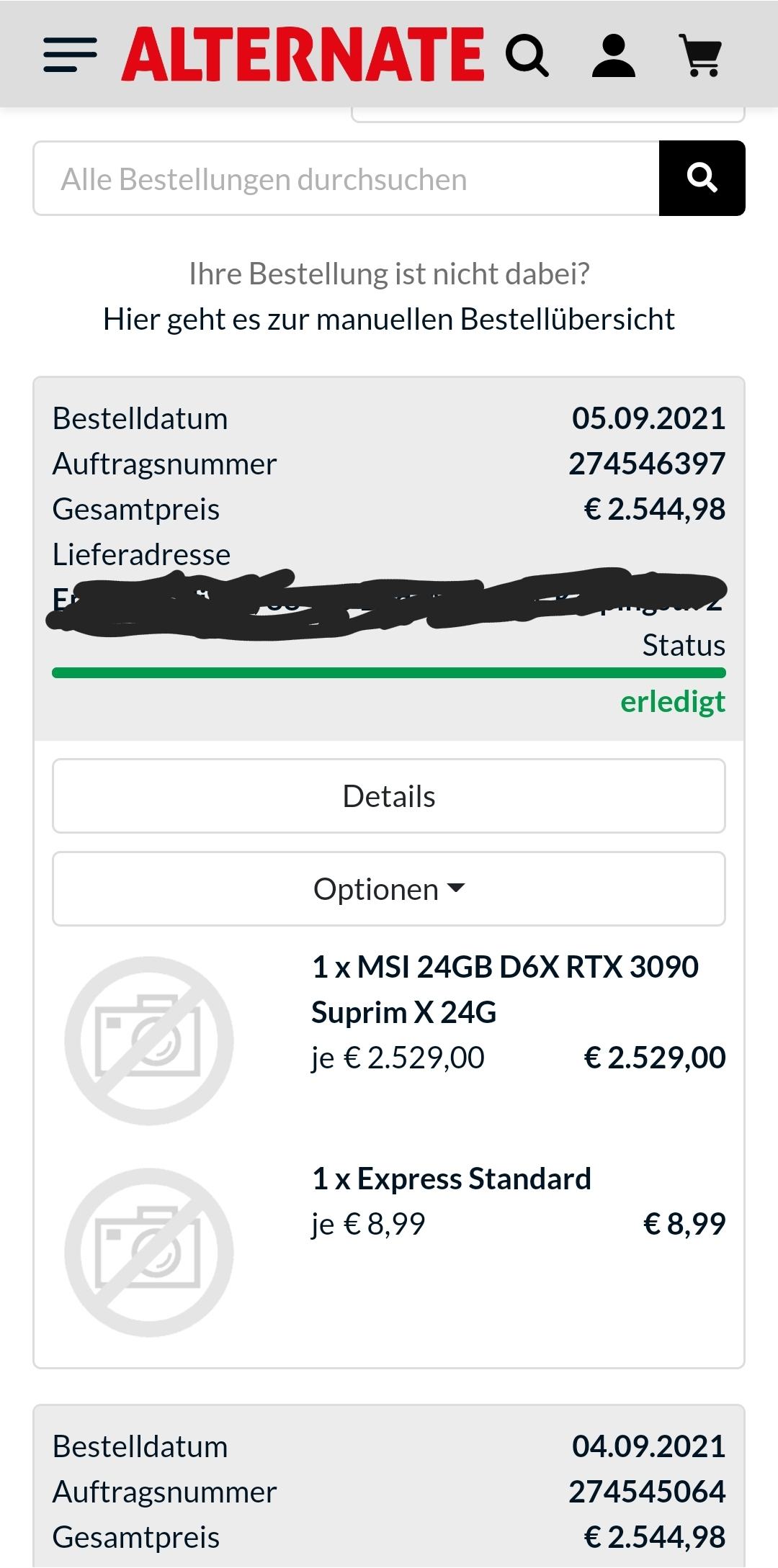Open MSI 24GB D6X RTX 3090 product link

[505, 989]
